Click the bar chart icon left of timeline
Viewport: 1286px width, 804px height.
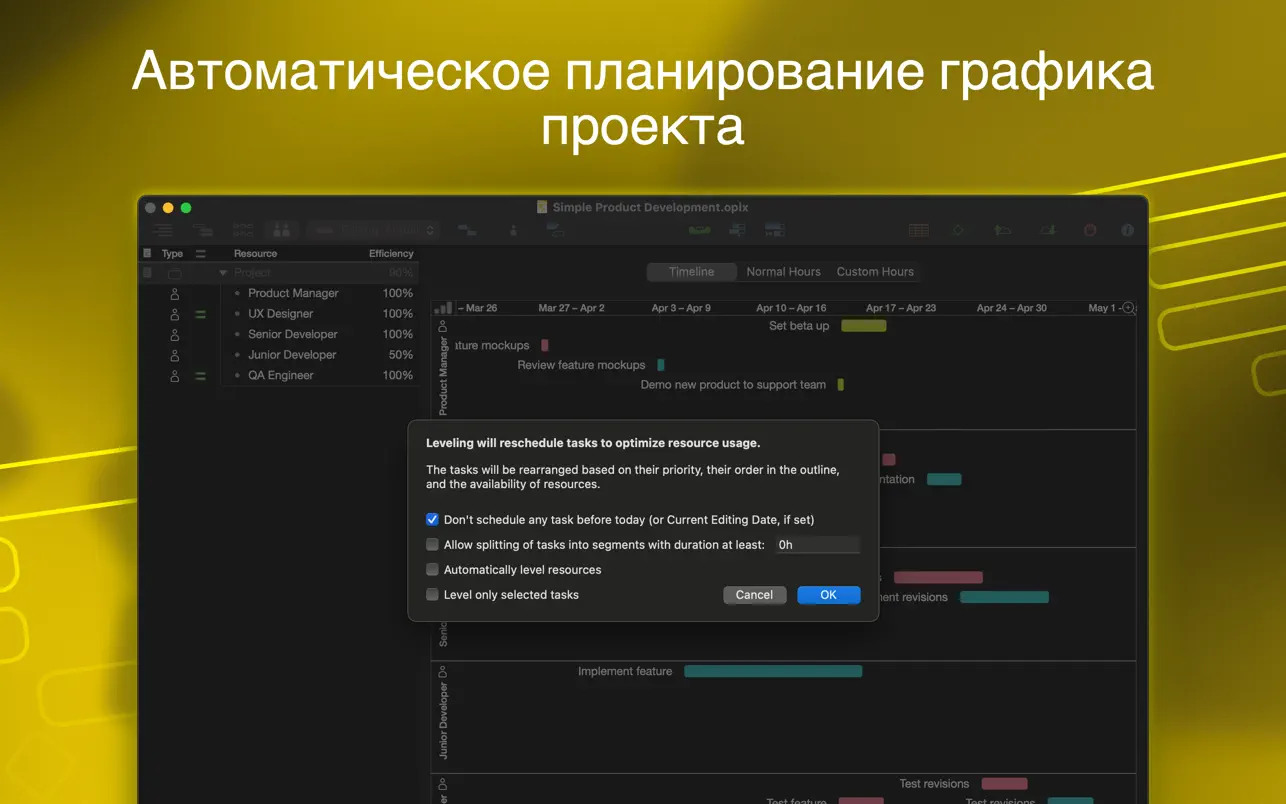444,308
